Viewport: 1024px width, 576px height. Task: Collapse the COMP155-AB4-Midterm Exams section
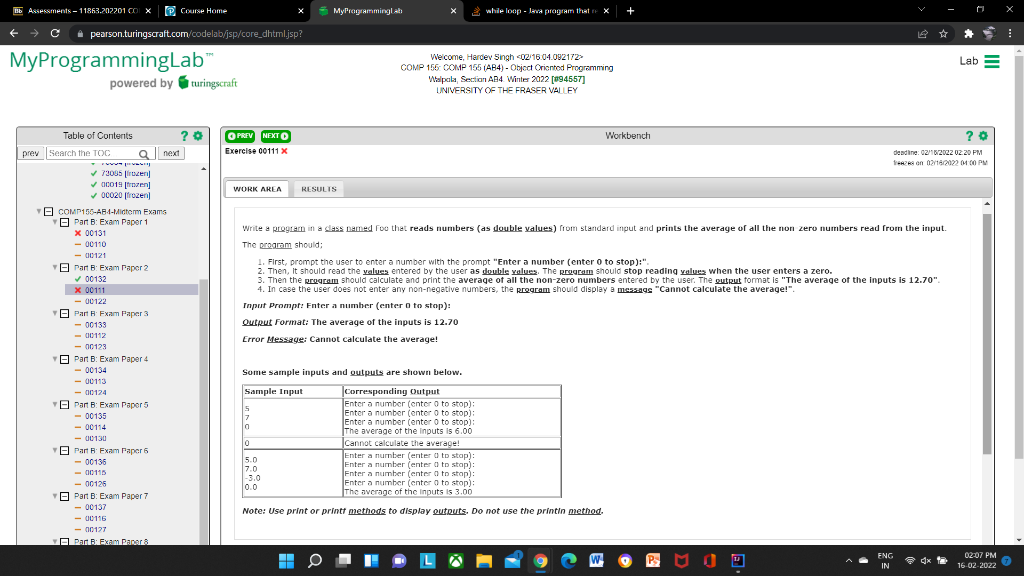click(x=49, y=211)
